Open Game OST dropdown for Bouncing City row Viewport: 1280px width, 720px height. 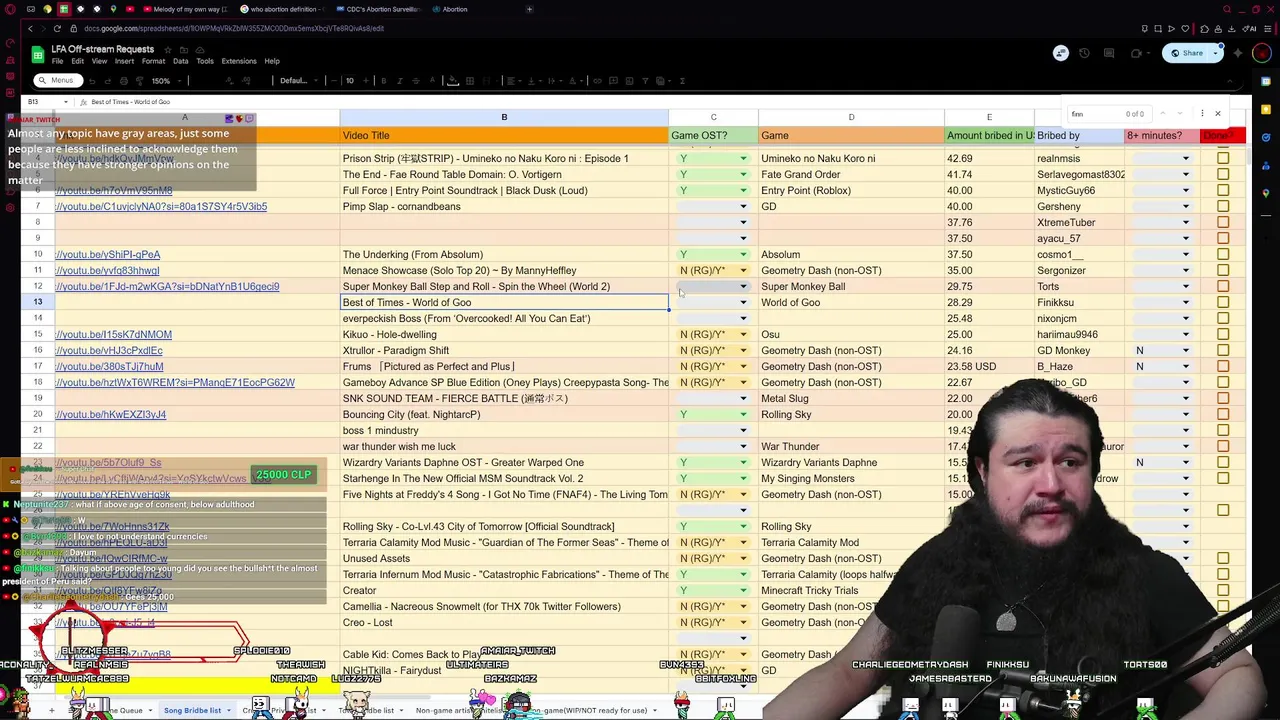(x=743, y=414)
